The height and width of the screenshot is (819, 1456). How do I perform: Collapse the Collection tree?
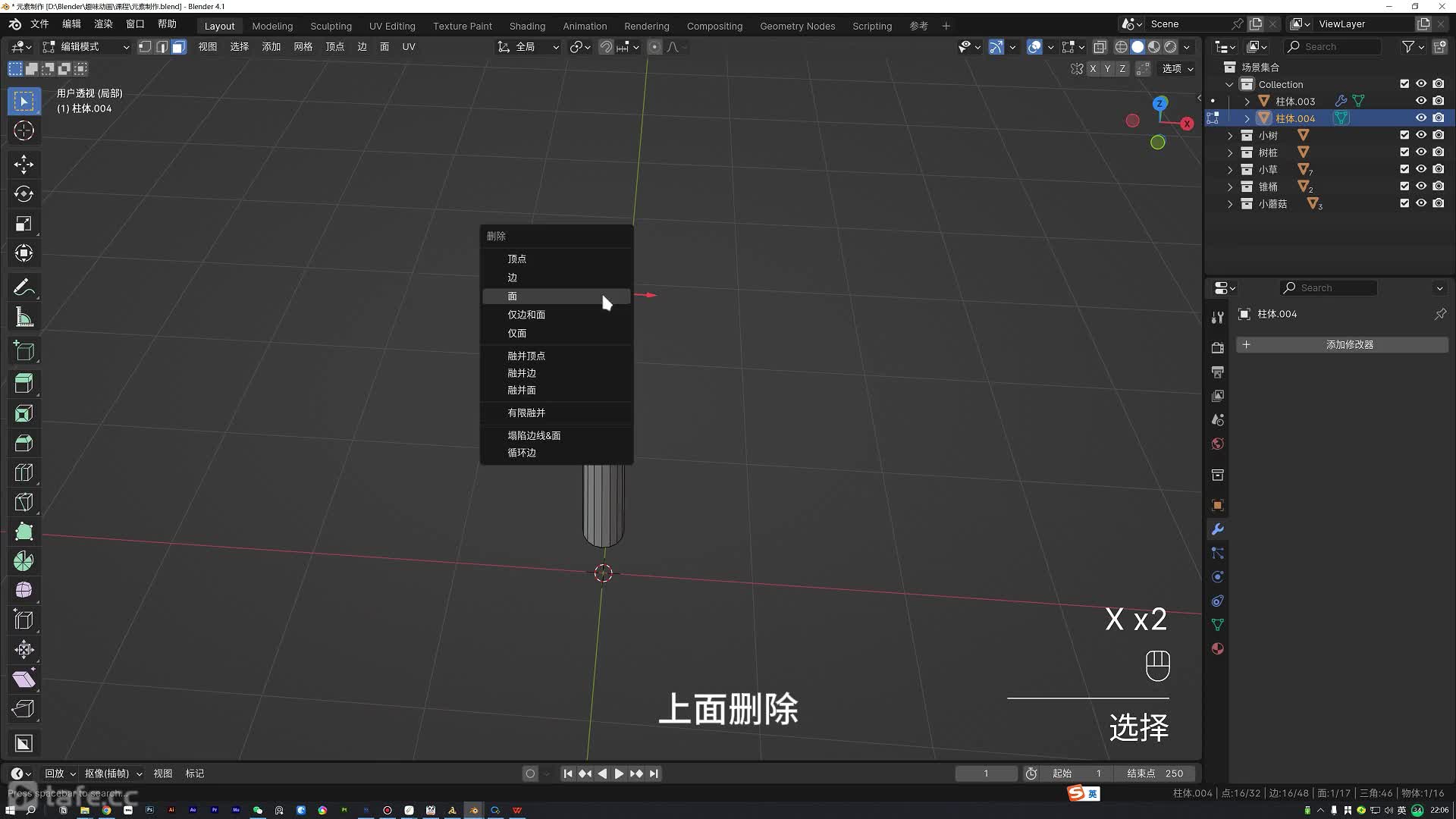[1230, 85]
